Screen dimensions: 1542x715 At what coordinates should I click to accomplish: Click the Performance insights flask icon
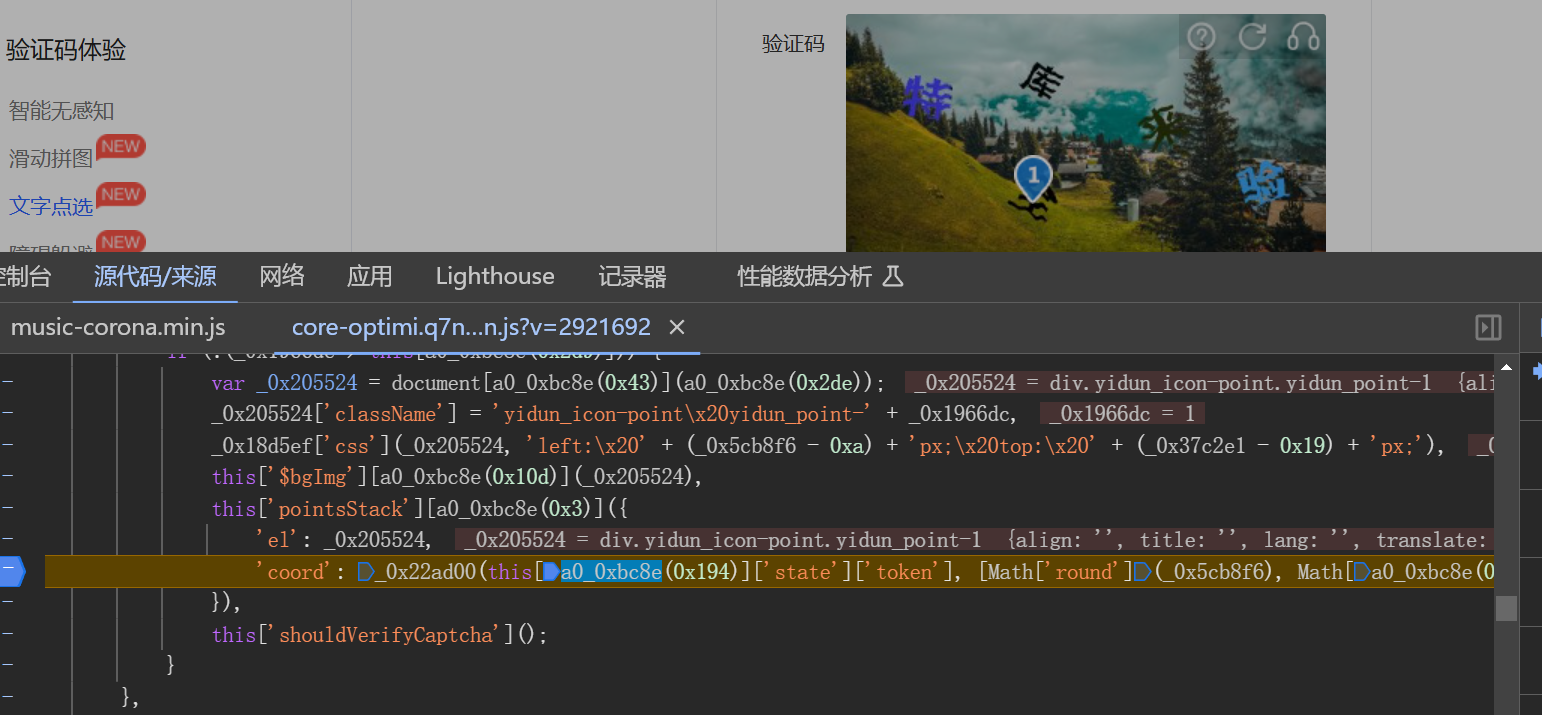point(893,276)
